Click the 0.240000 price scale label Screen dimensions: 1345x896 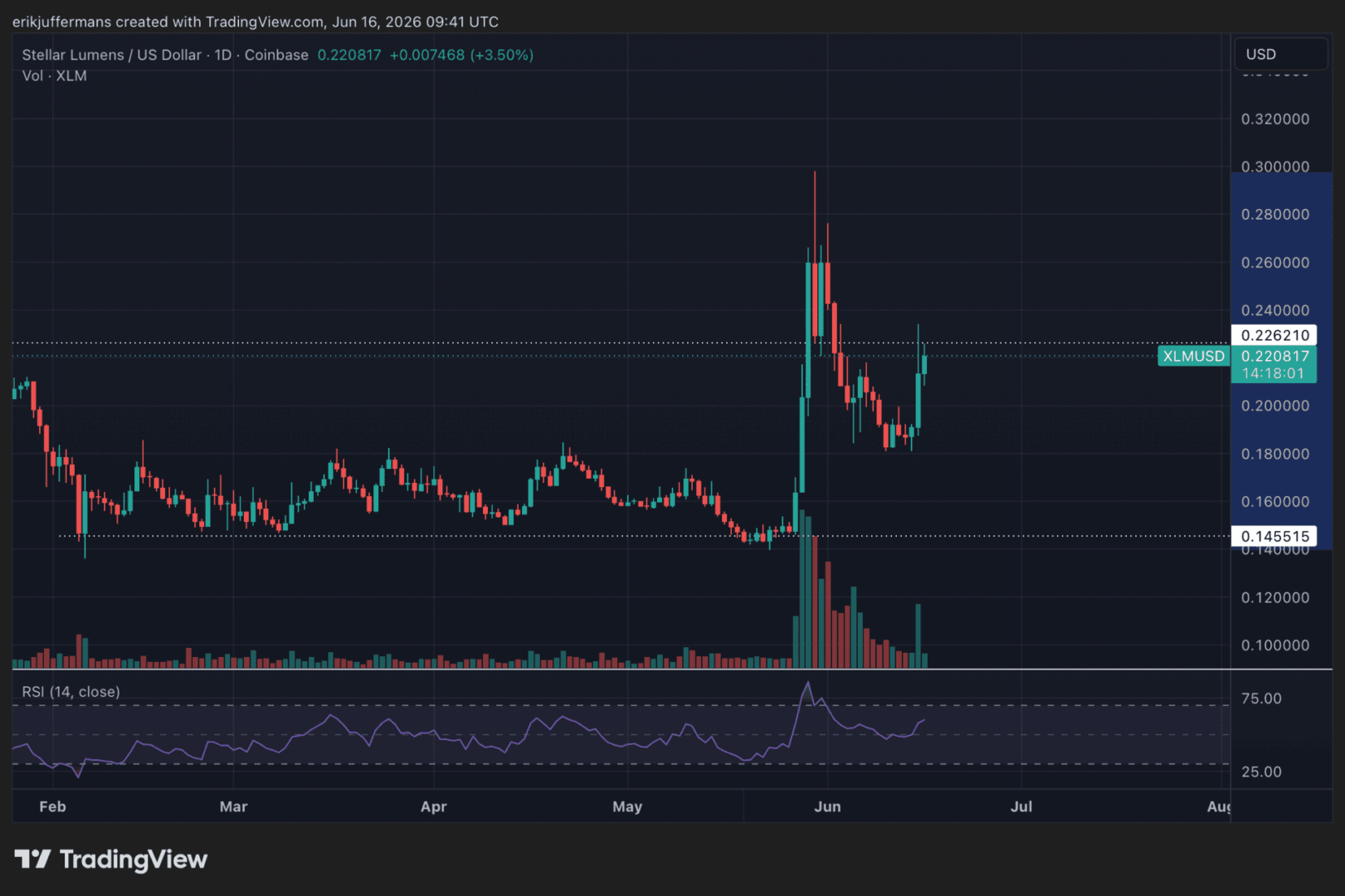(1274, 310)
